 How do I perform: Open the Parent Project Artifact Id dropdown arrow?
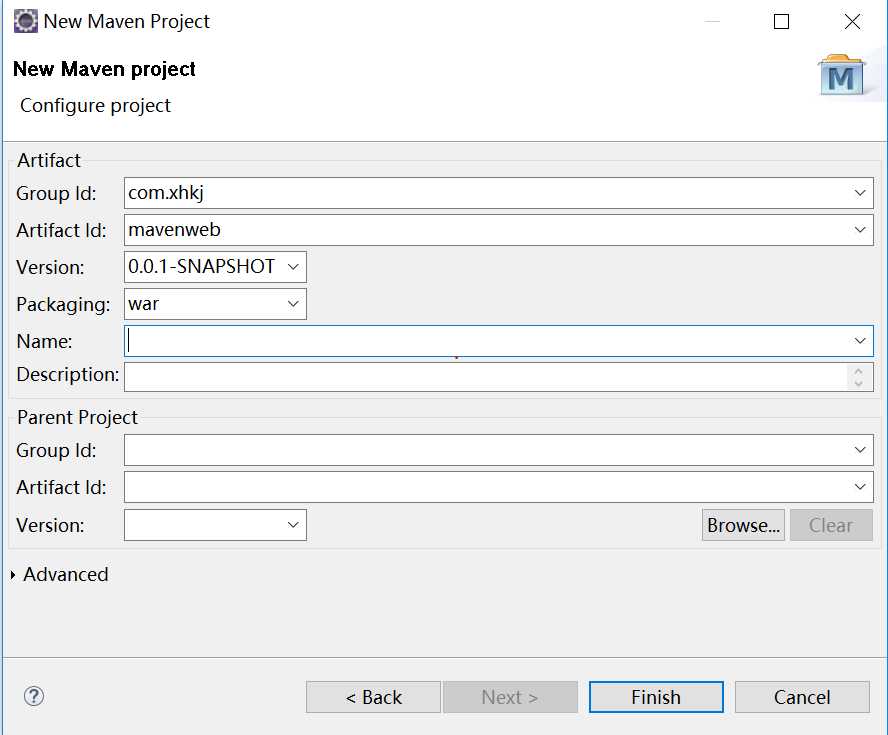point(860,487)
